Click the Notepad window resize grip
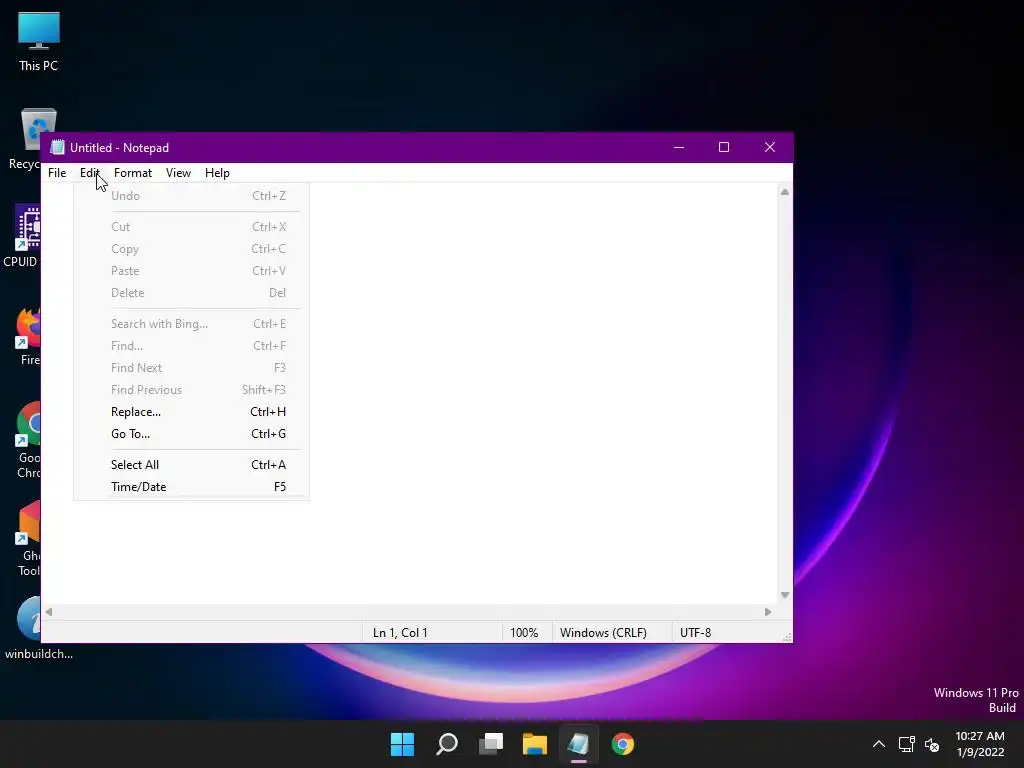Screen dimensions: 1024x768 (787, 637)
